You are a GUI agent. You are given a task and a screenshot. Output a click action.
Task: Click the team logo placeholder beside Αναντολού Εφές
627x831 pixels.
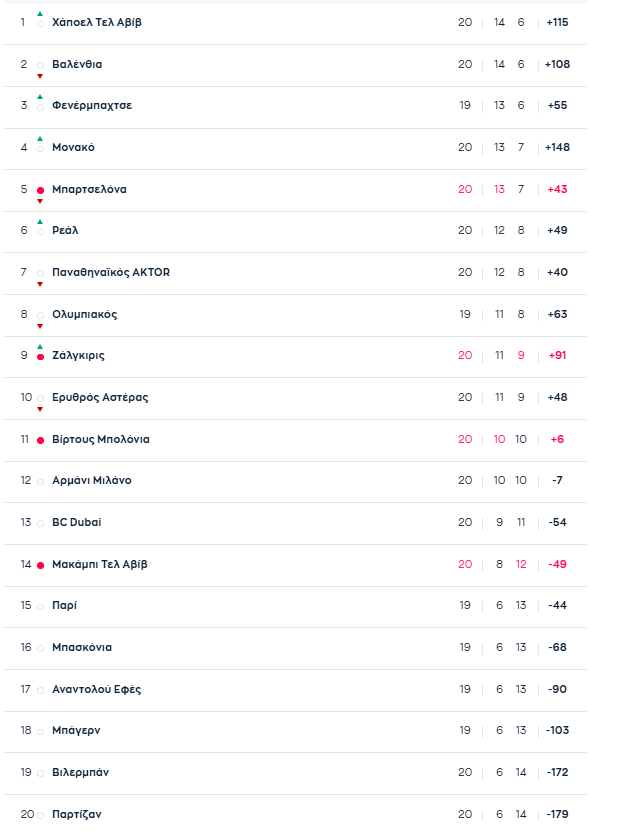tap(40, 690)
